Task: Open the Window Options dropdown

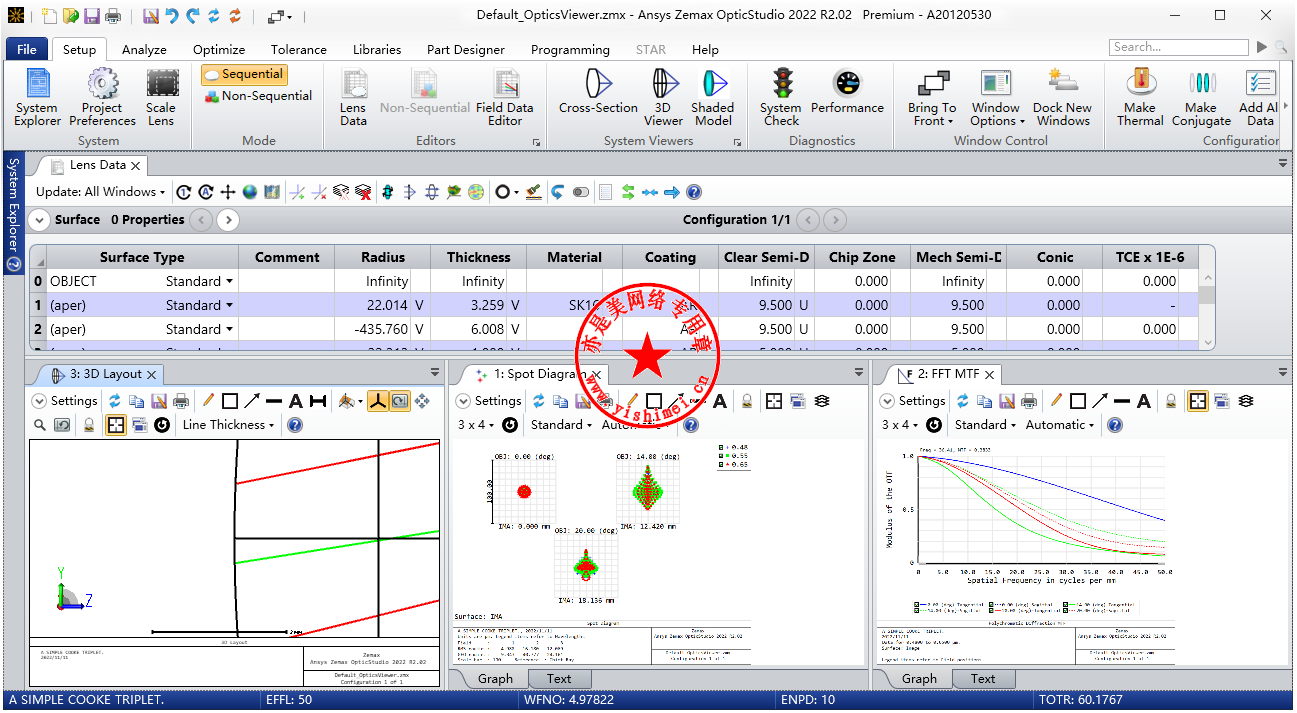Action: pyautogui.click(x=997, y=98)
